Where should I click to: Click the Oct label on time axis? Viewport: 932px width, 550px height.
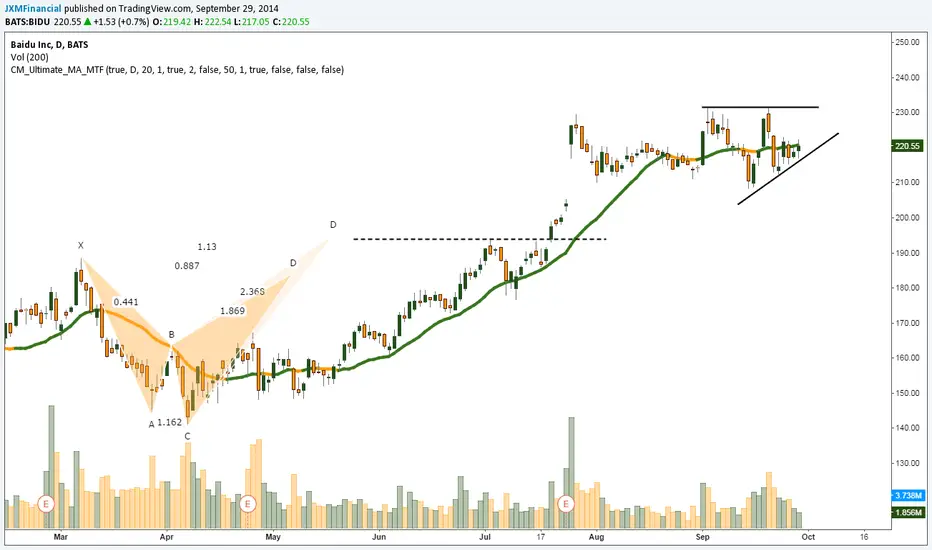coord(808,537)
